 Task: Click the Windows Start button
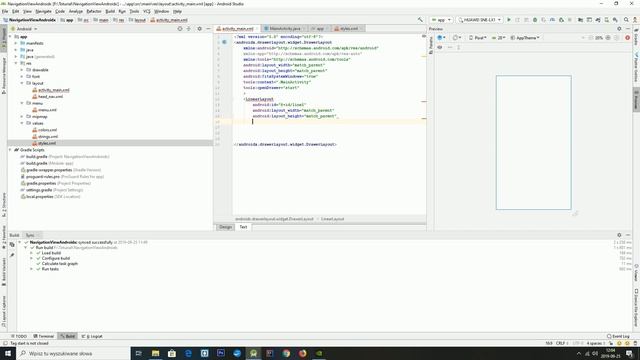pyautogui.click(x=8, y=353)
